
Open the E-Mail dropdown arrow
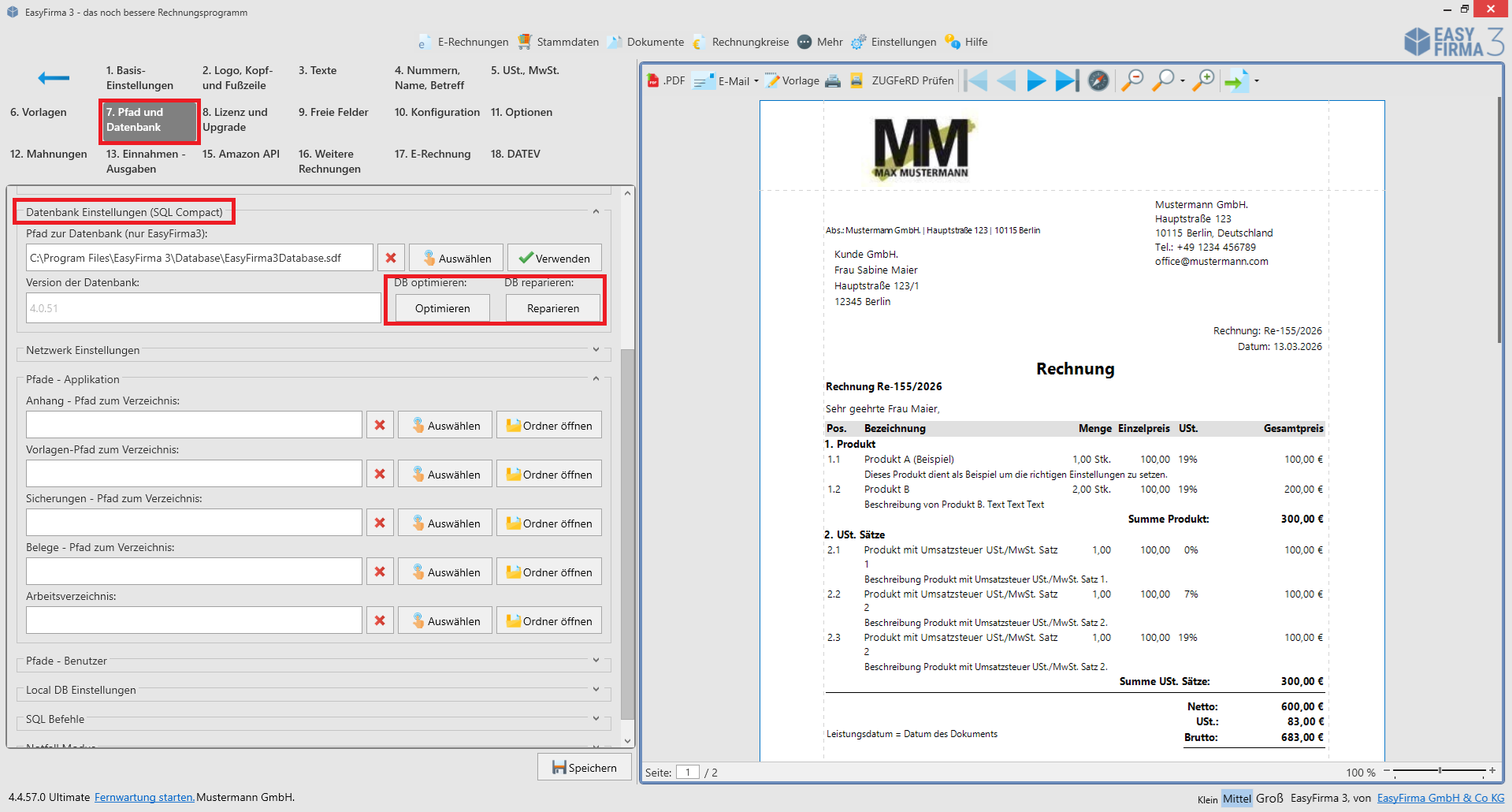[x=756, y=80]
